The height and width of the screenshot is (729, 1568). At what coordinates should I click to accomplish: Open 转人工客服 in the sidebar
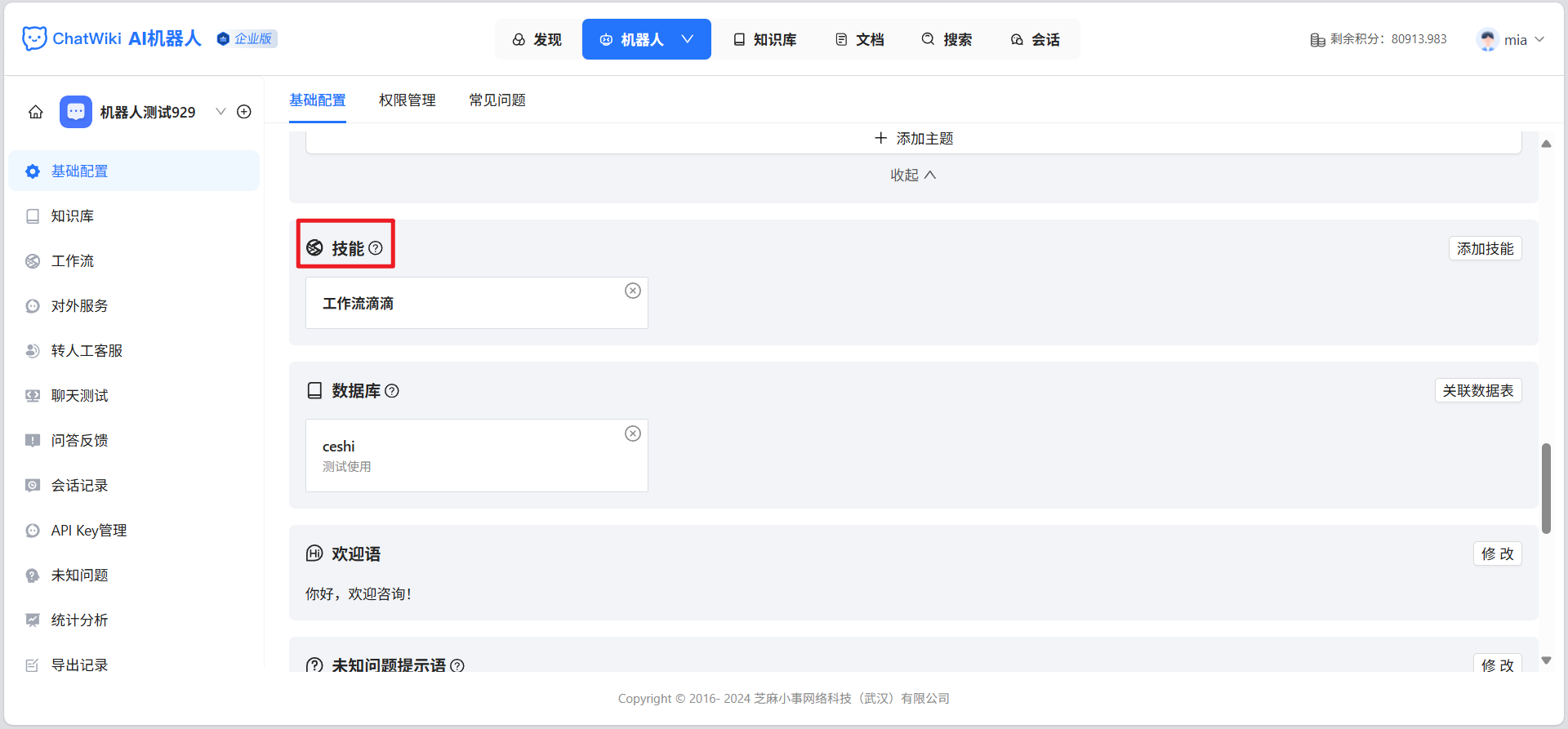(x=134, y=350)
